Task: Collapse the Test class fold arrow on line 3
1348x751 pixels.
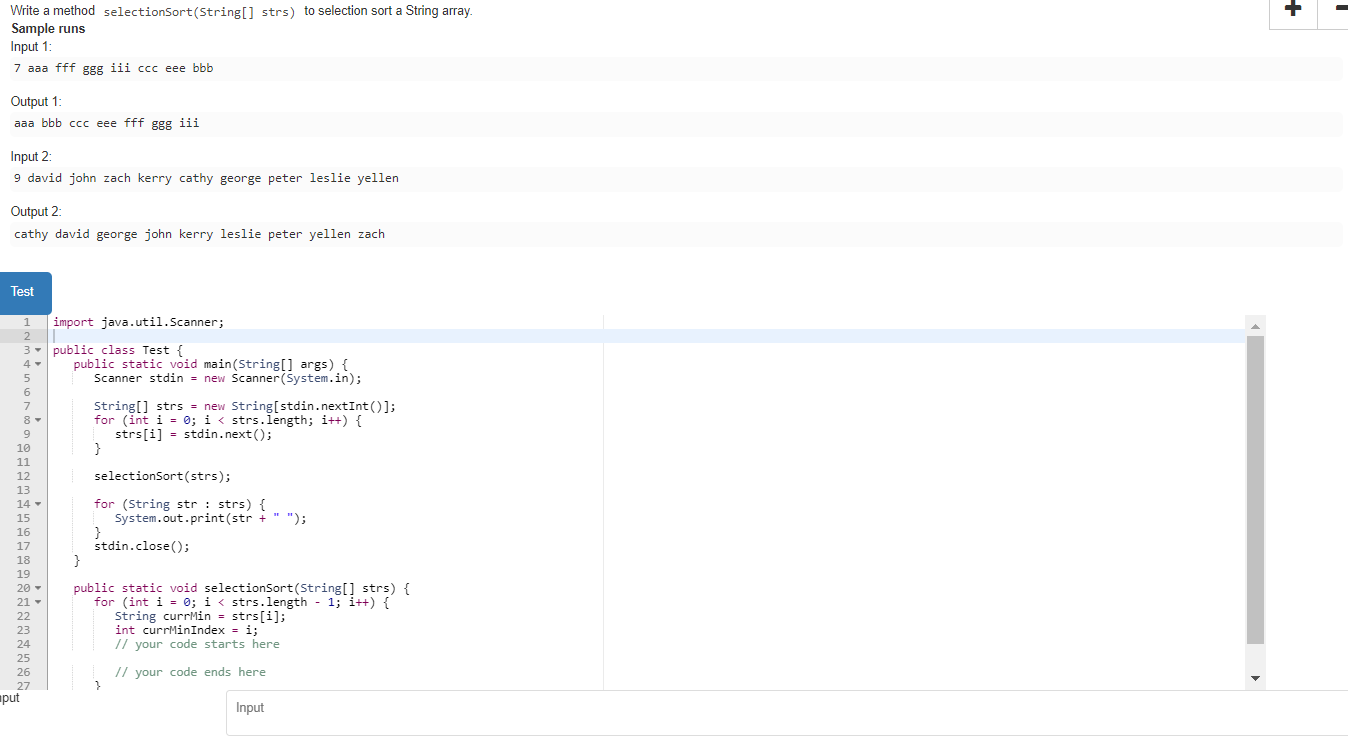Action: pyautogui.click(x=38, y=350)
